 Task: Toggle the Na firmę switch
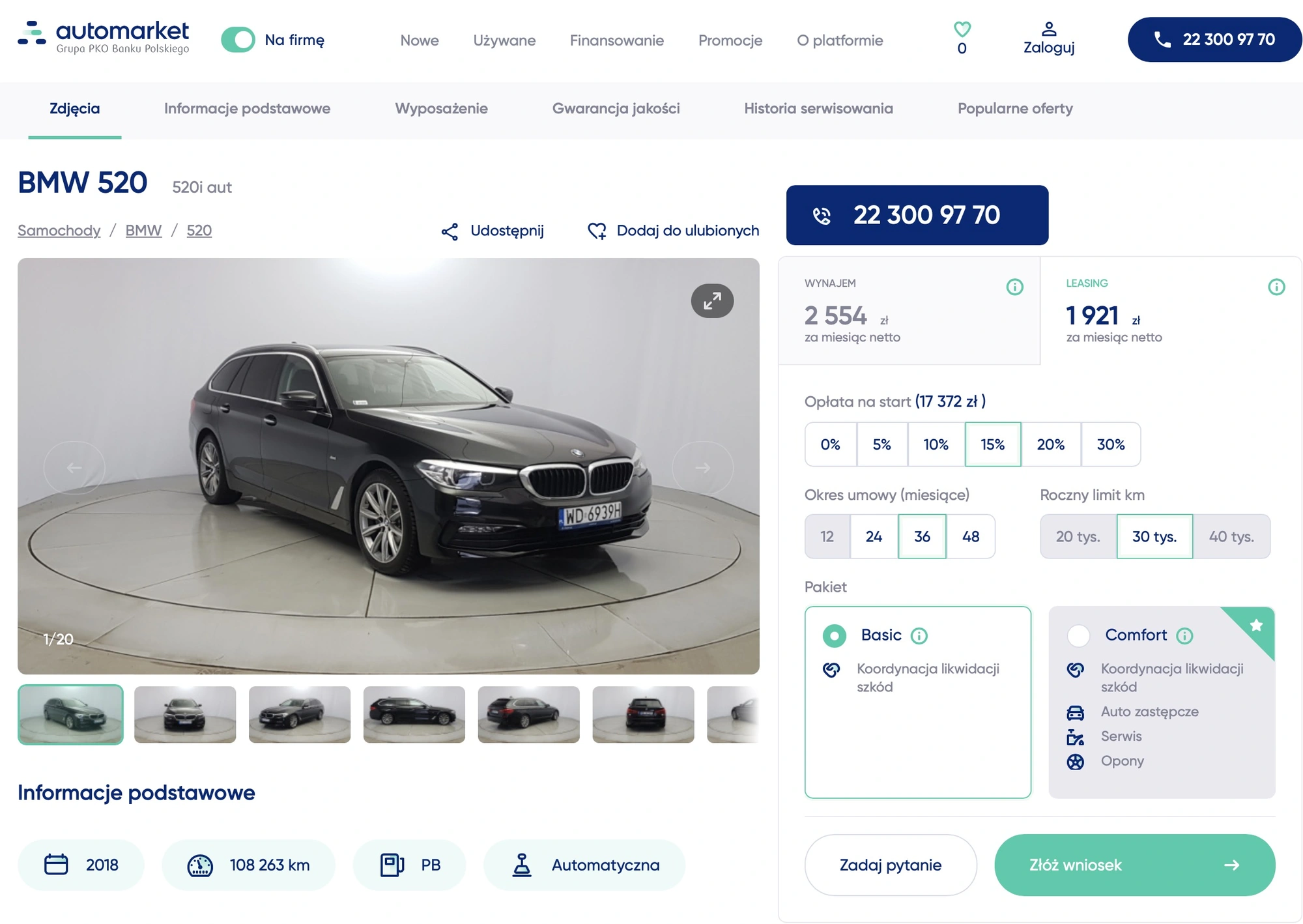tap(238, 40)
